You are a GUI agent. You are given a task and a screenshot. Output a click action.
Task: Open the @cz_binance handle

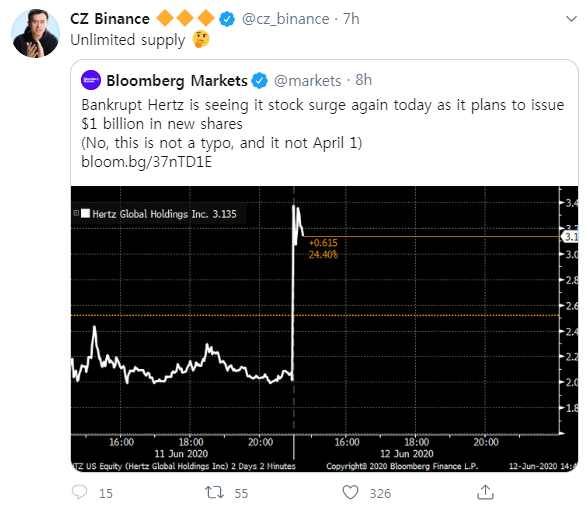[286, 19]
